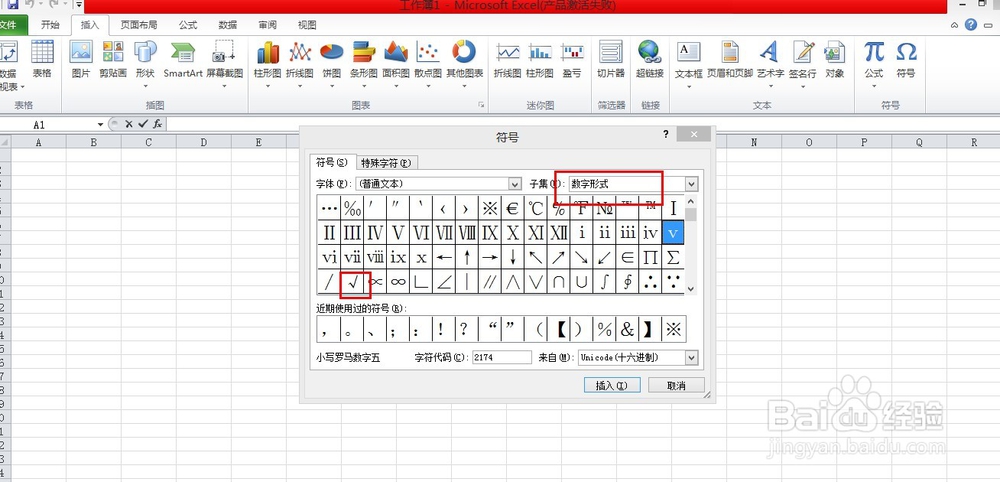Select the Σ summation symbol
1000x482 pixels.
673,258
